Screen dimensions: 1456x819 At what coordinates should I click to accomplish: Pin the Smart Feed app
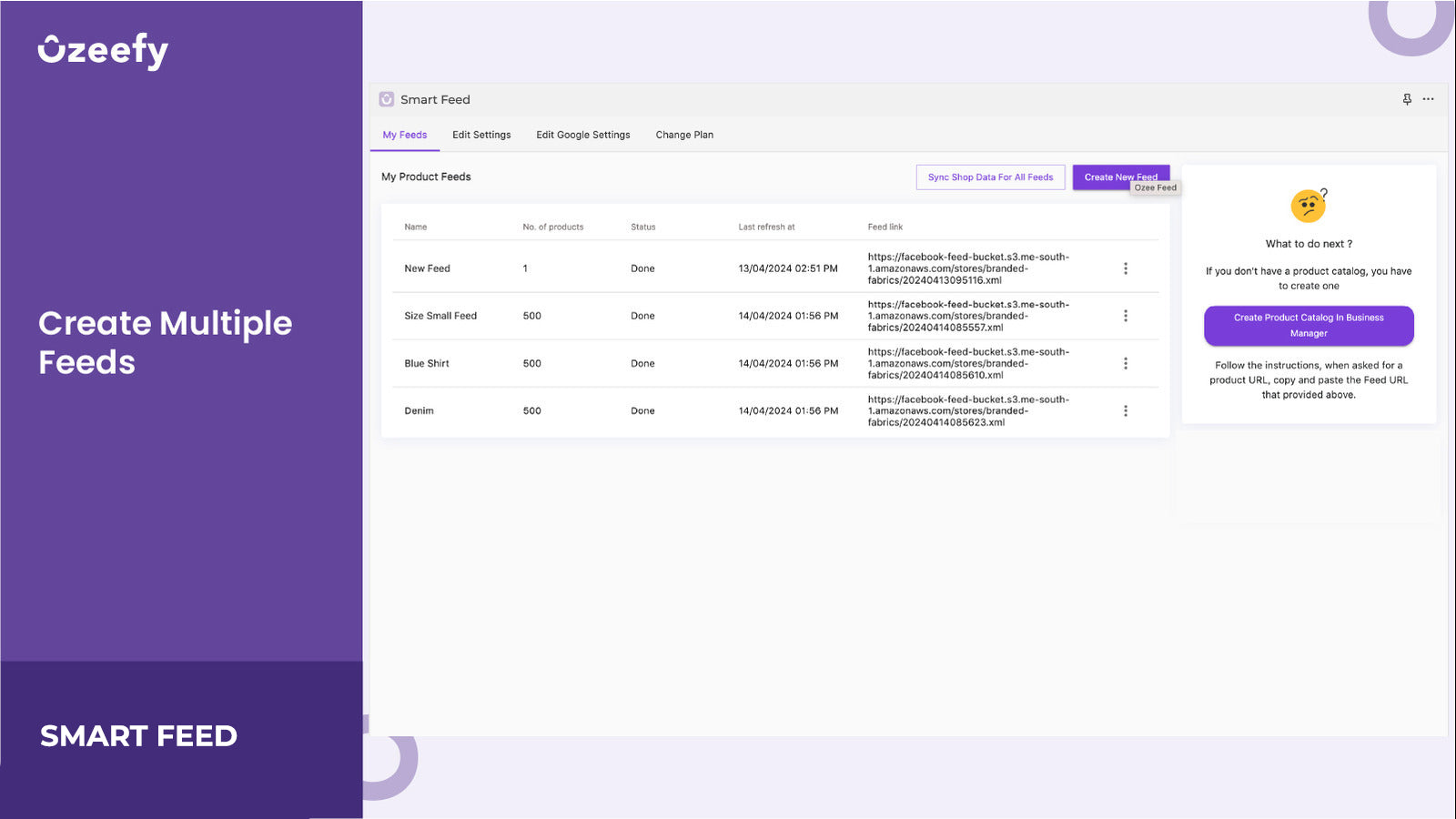[x=1406, y=98]
